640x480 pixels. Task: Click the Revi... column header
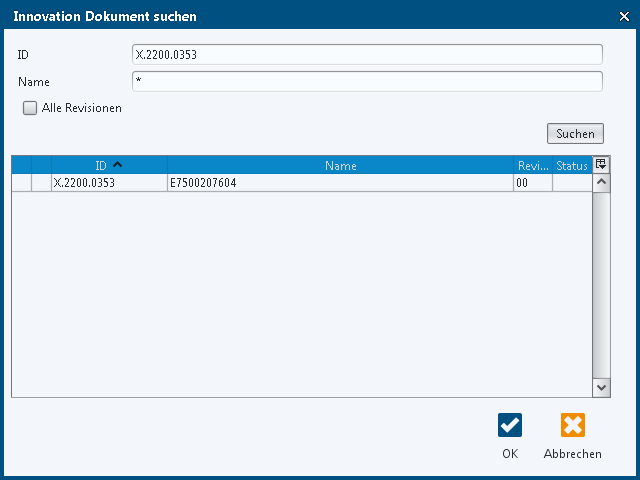(533, 166)
